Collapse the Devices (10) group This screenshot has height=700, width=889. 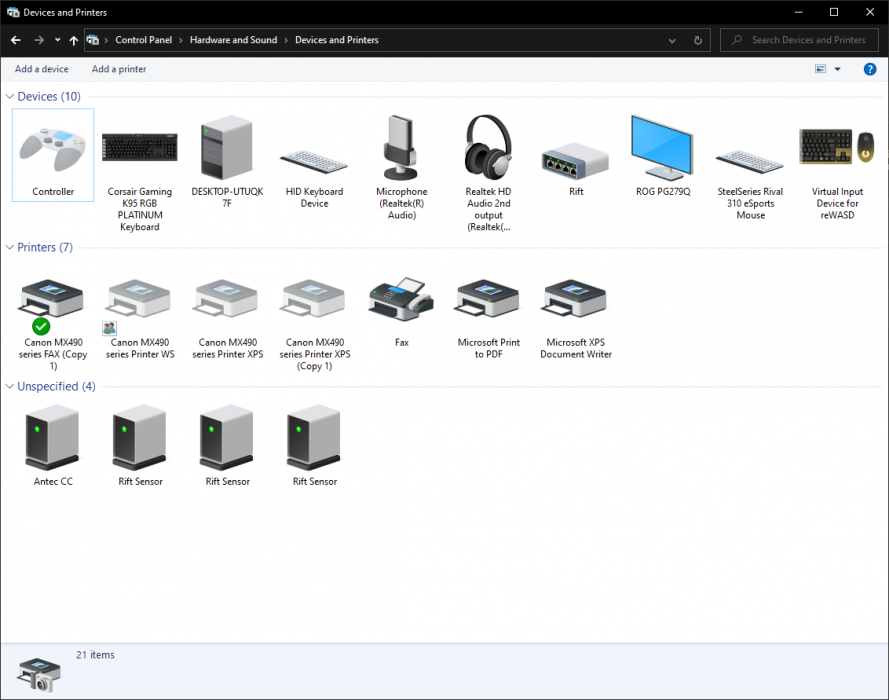point(10,96)
